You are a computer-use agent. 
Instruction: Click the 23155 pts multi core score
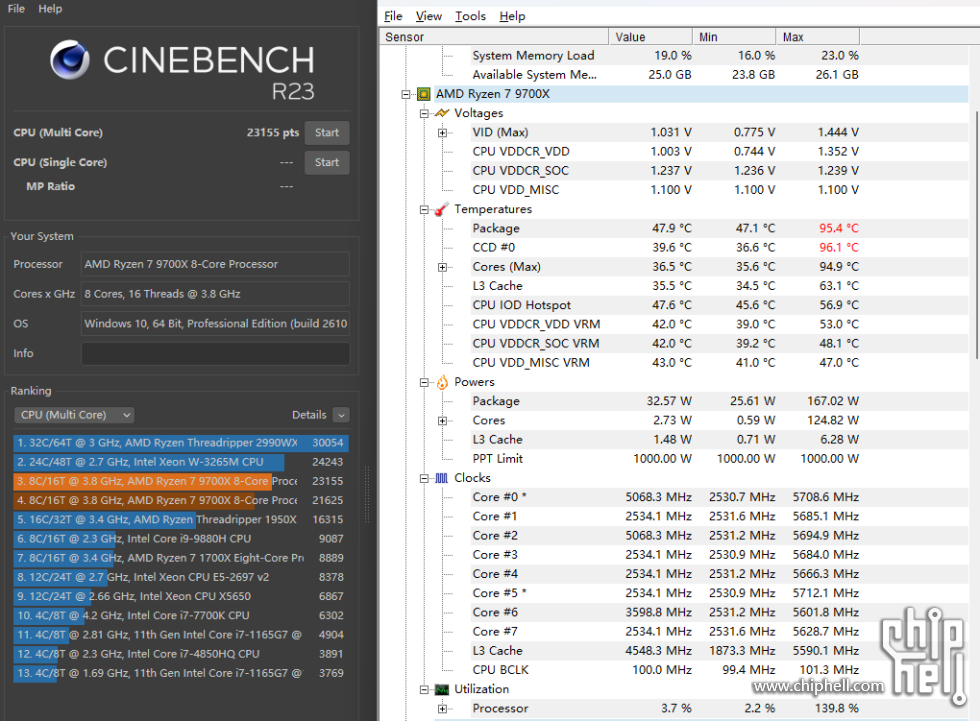coord(272,132)
